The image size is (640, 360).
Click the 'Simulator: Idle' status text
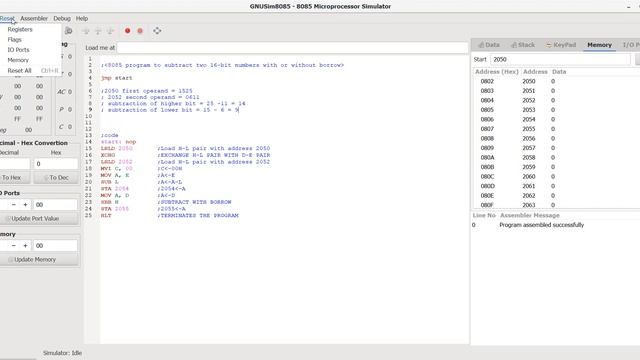(x=62, y=353)
